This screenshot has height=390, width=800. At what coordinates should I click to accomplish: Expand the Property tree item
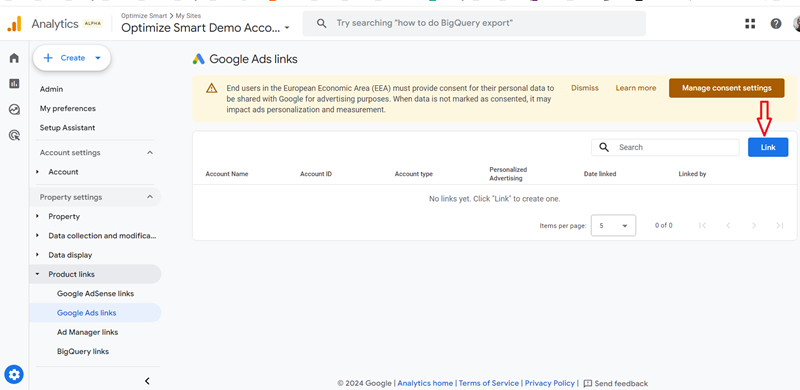[38, 216]
